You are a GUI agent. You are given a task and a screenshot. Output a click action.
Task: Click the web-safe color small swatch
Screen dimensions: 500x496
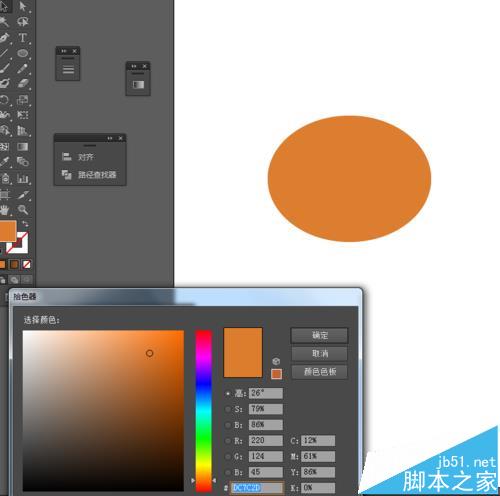tap(276, 374)
